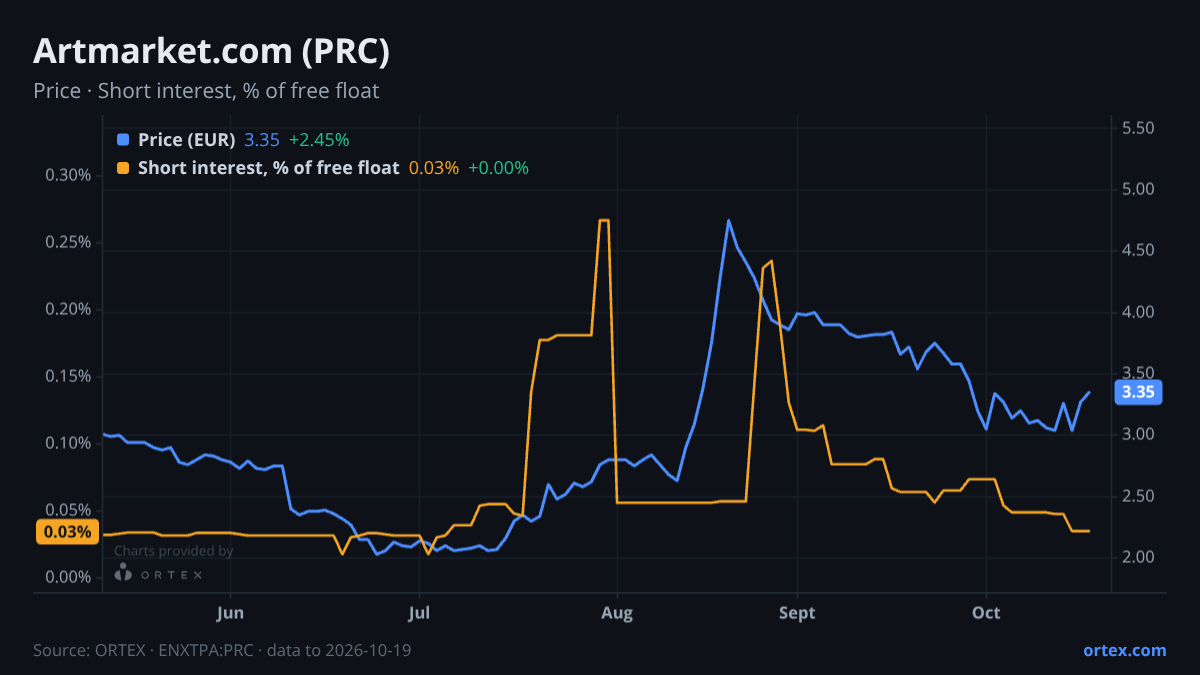Click the 4.50 right axis label

[1138, 251]
